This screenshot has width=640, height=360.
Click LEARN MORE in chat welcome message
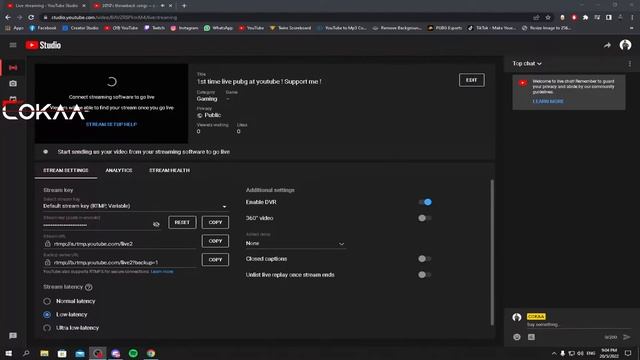pos(548,101)
